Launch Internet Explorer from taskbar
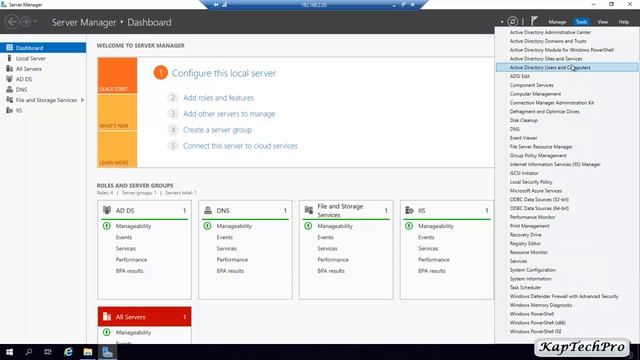 (68, 352)
